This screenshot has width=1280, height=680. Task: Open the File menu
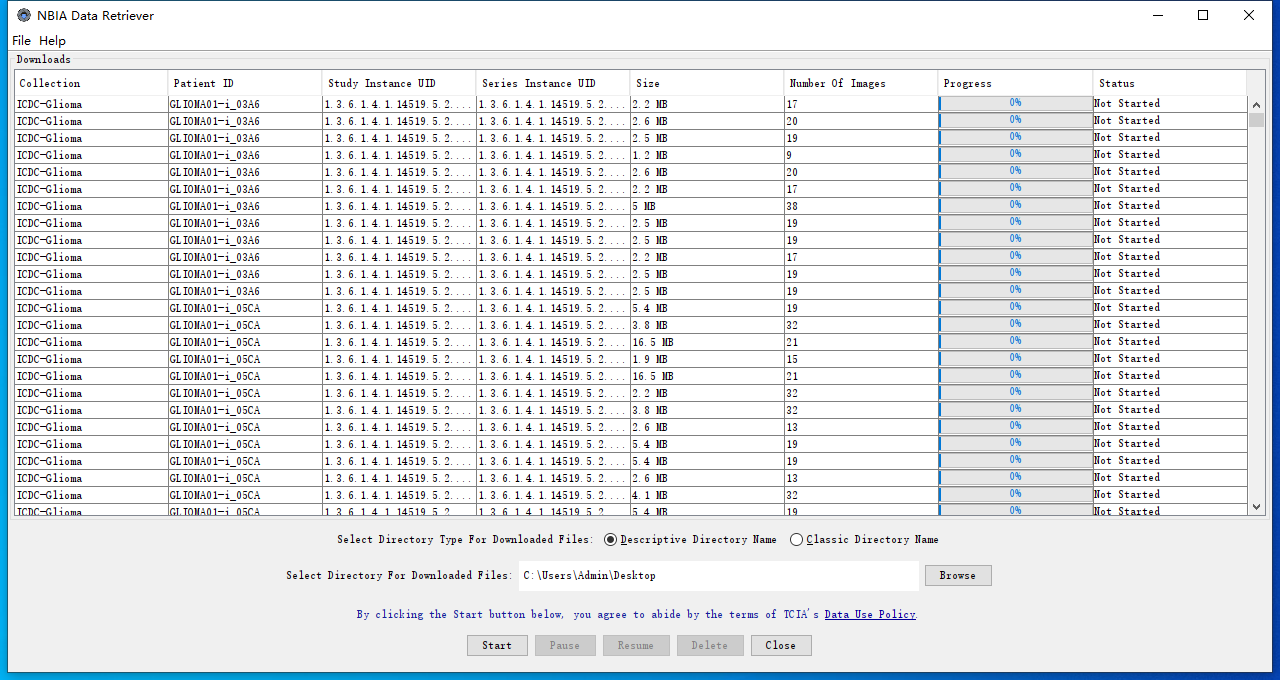(x=21, y=41)
